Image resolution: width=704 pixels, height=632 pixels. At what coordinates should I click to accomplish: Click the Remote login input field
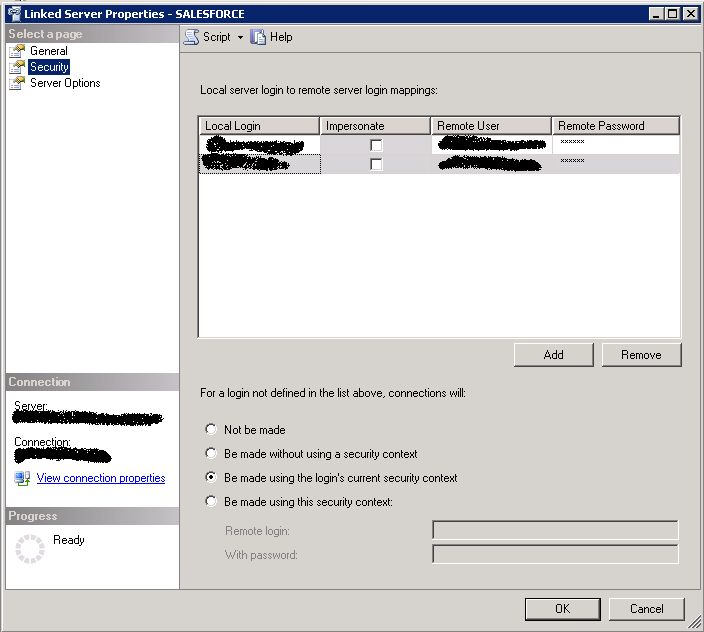click(x=555, y=530)
